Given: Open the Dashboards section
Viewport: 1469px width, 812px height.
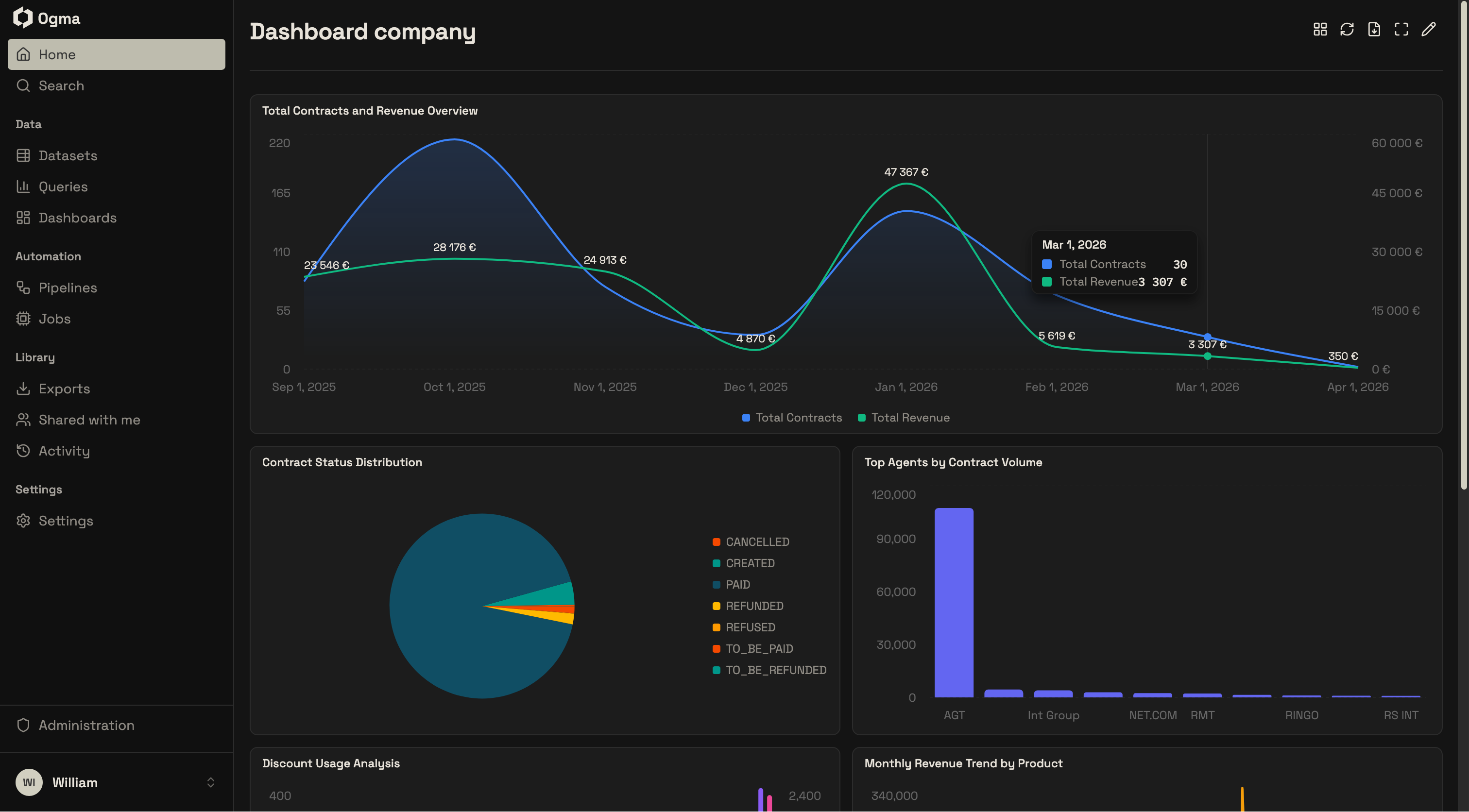Looking at the screenshot, I should pyautogui.click(x=116, y=218).
